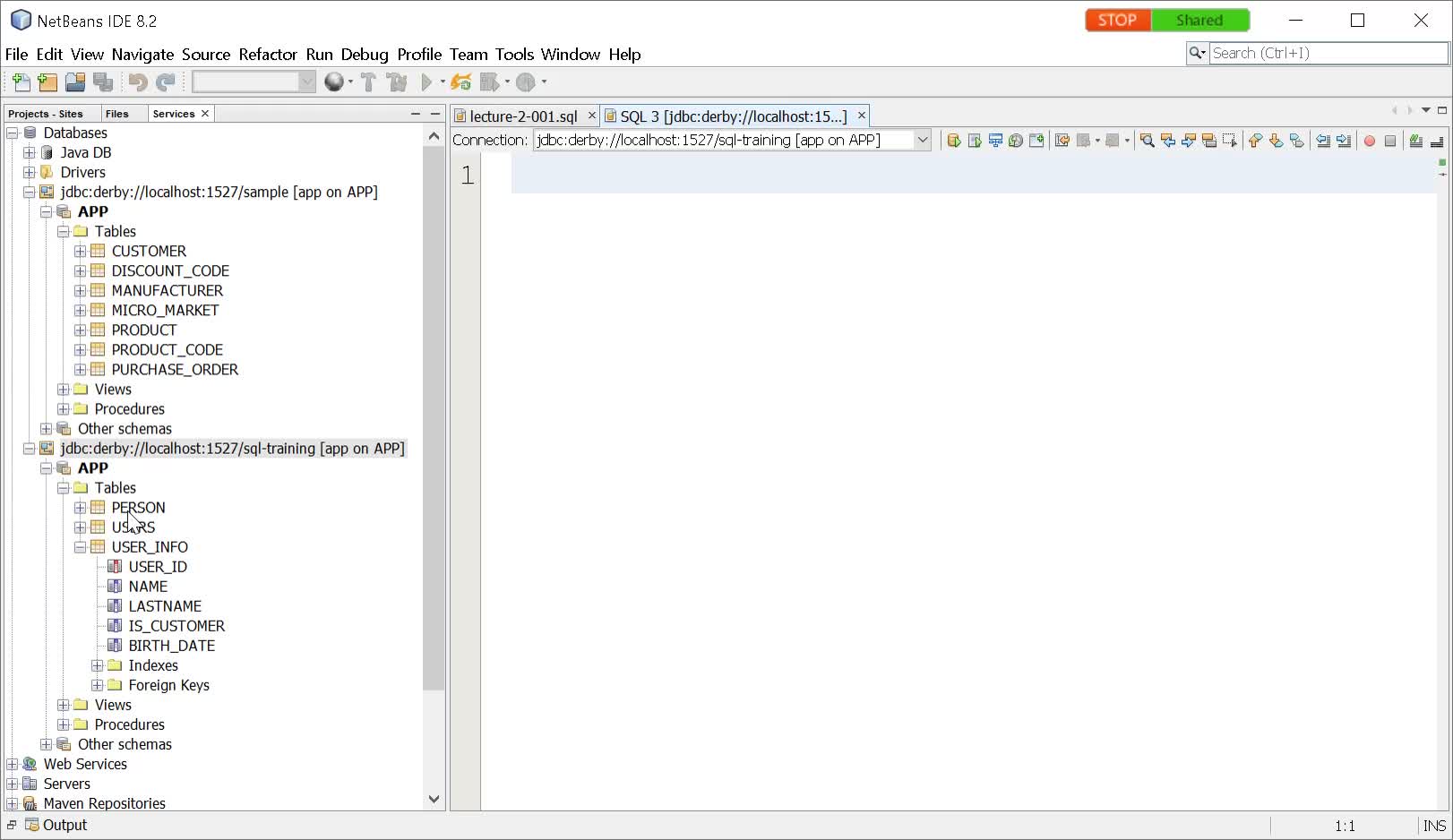Click the Profile Project icon
This screenshot has width=1453, height=840.
pyautogui.click(x=526, y=82)
